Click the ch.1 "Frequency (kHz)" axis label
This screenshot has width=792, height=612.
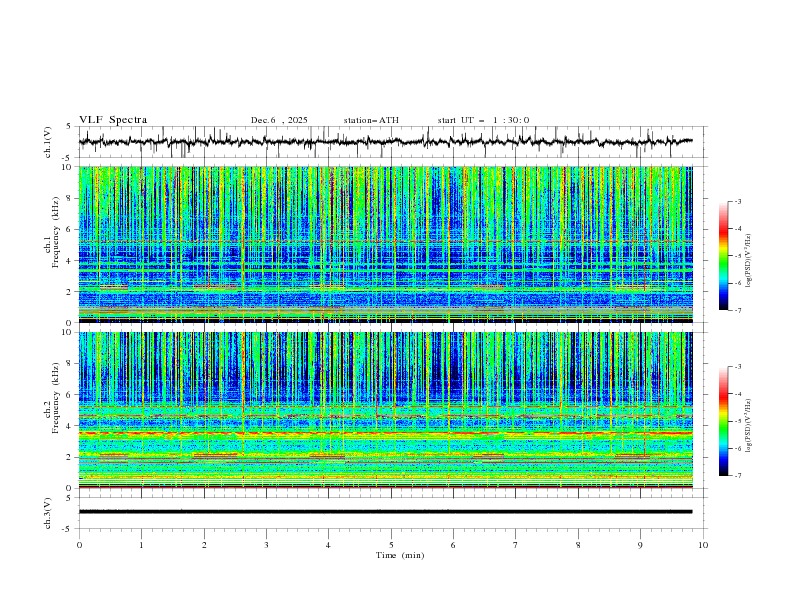[56, 232]
